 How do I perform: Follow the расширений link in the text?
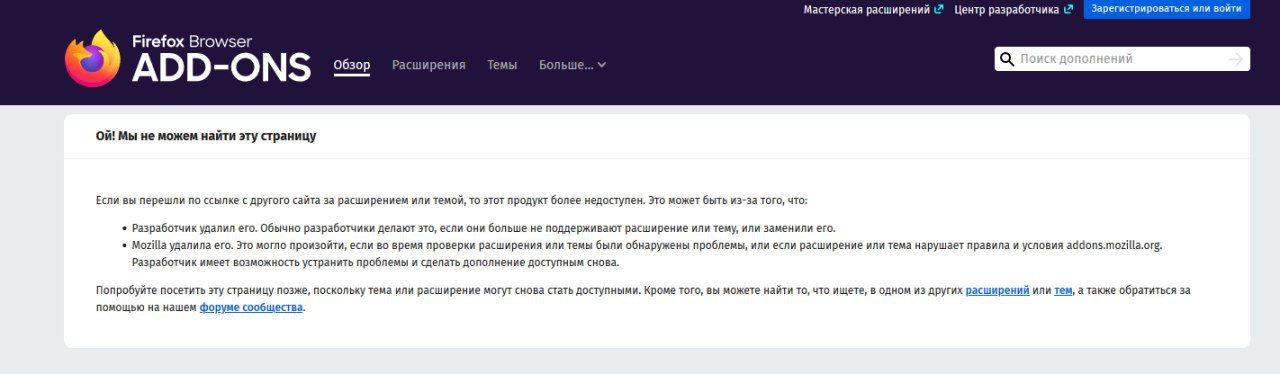point(997,290)
